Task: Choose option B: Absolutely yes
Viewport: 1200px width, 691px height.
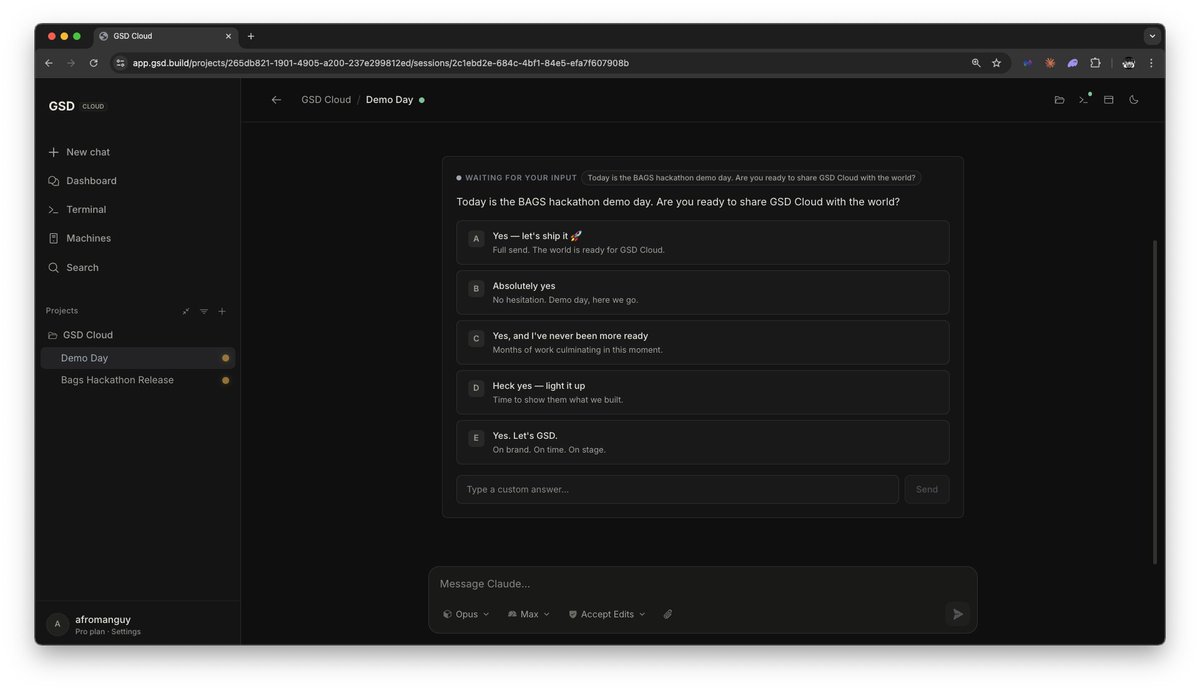Action: click(703, 293)
